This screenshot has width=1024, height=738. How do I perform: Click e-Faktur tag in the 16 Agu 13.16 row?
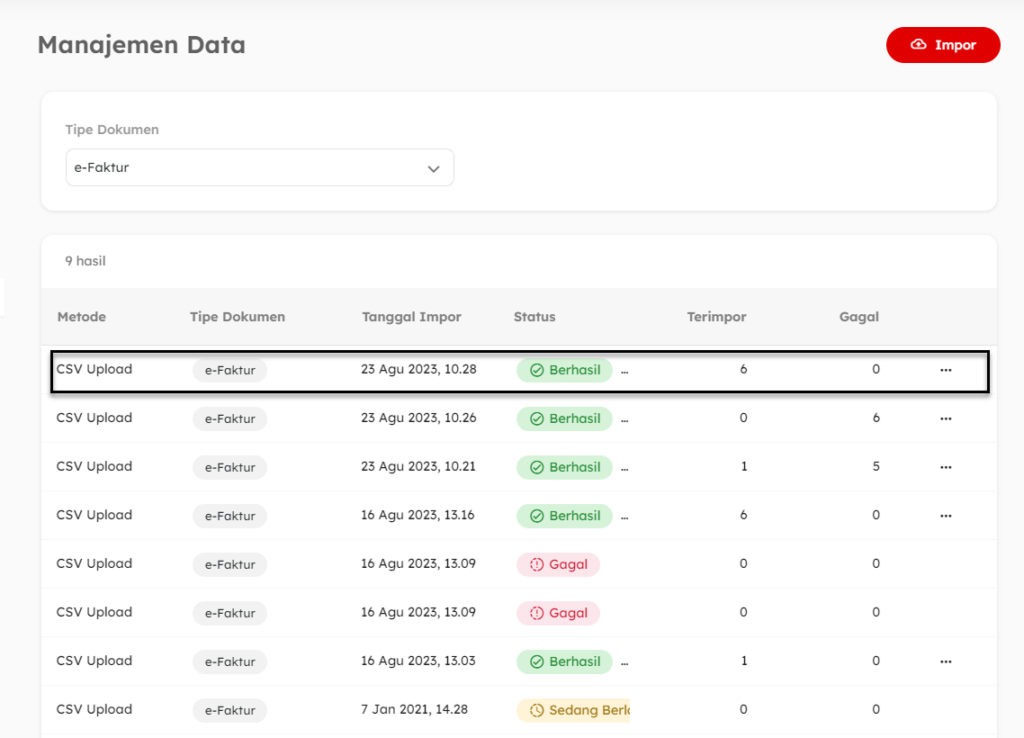click(230, 516)
